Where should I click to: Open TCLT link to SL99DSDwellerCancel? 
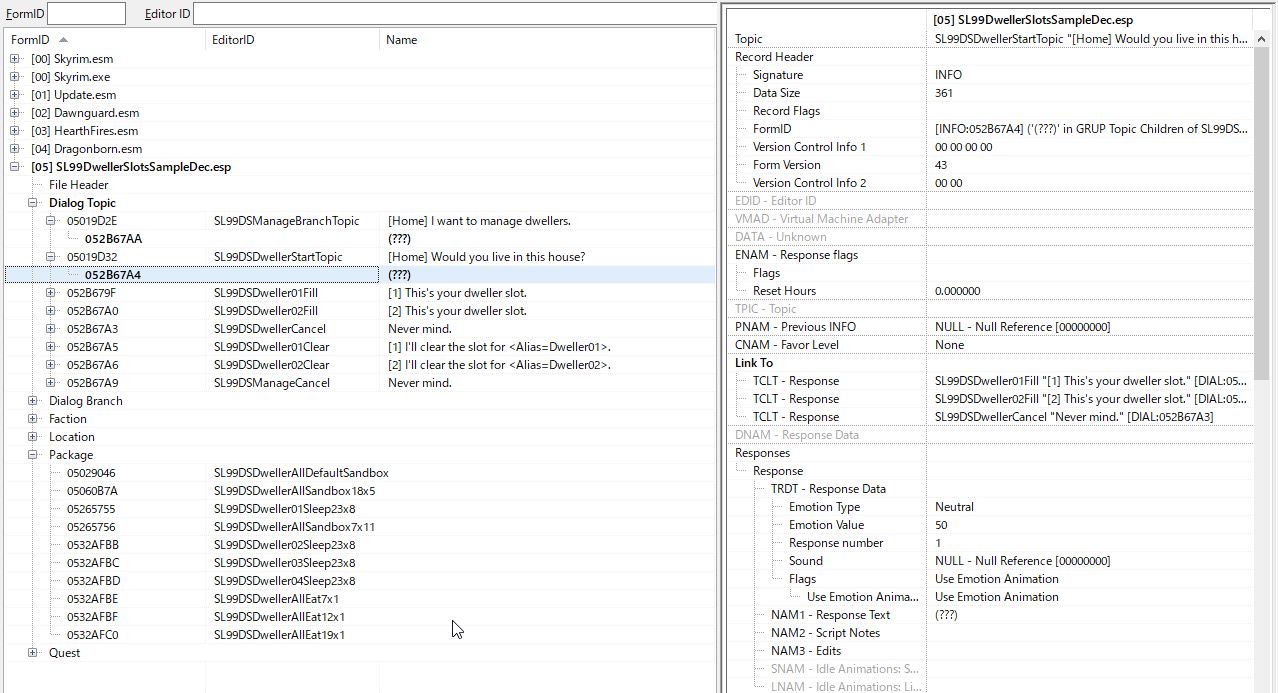[x=1089, y=417]
